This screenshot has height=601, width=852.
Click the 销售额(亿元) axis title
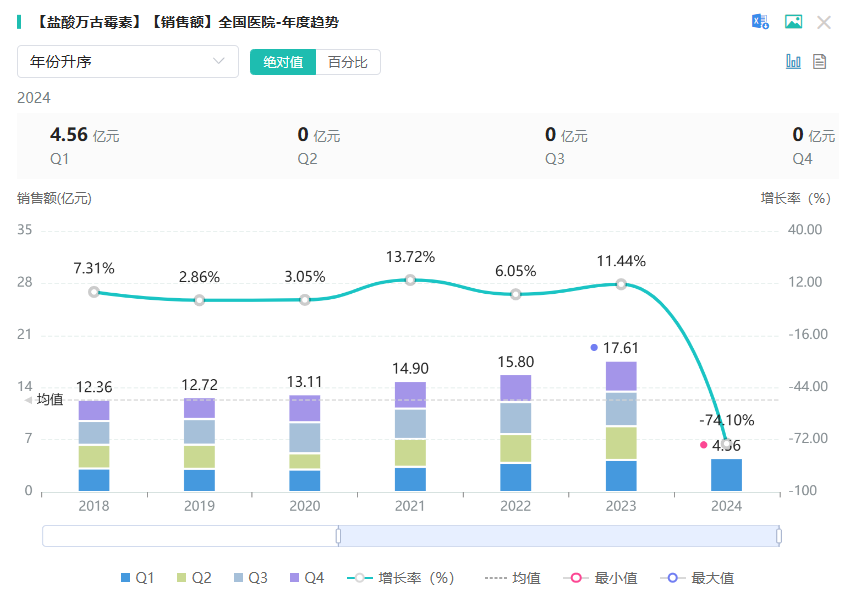(54, 198)
